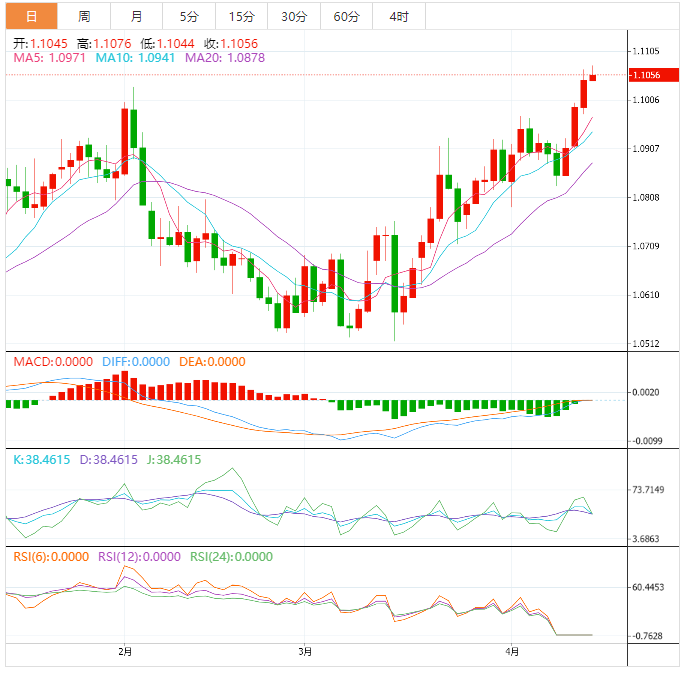This screenshot has height=673, width=684.
Task: Click the 4月 date marker on time axis
Action: tap(512, 651)
